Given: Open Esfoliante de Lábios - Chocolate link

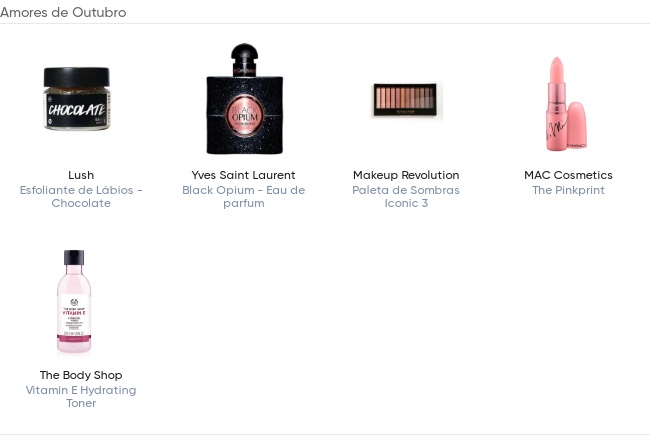Looking at the screenshot, I should [81, 197].
